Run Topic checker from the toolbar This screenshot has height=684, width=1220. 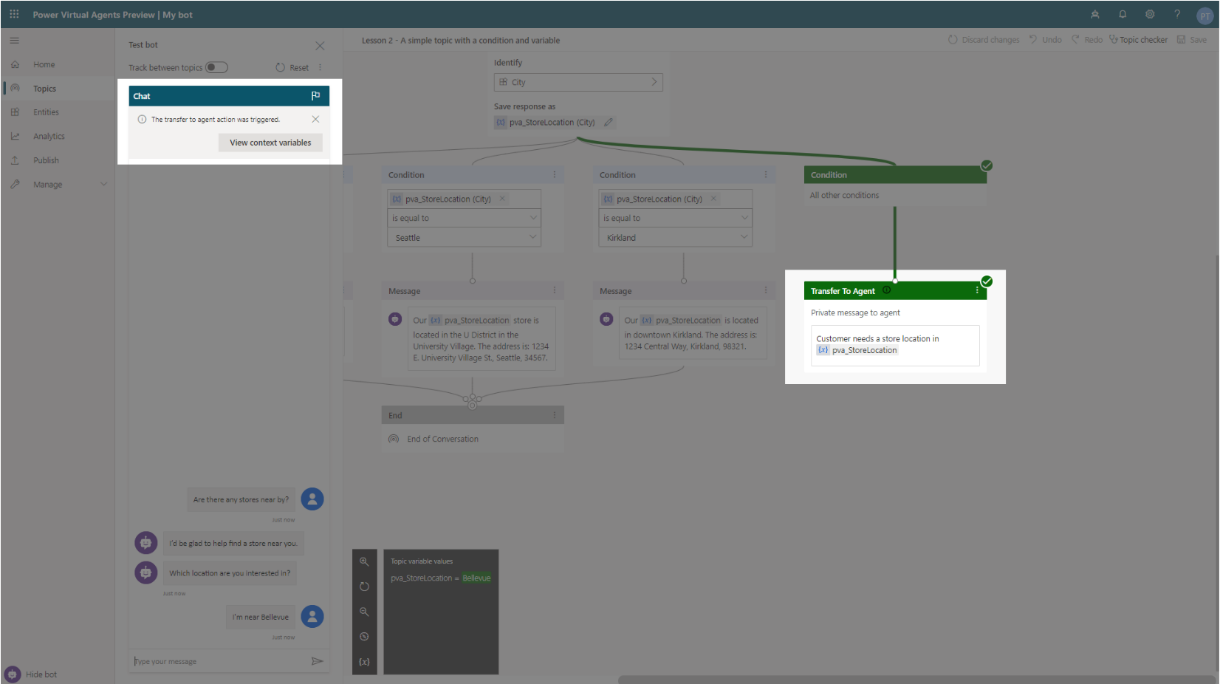pos(1147,39)
